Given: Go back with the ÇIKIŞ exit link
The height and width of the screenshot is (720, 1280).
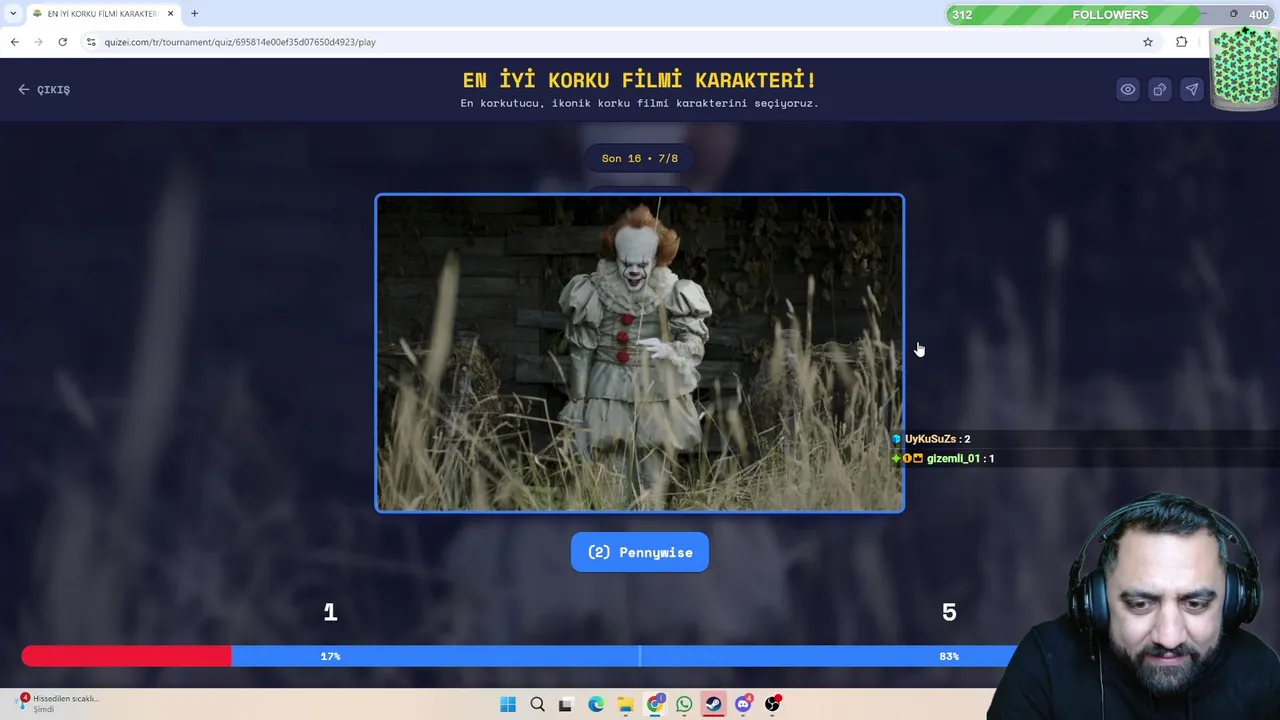Looking at the screenshot, I should [x=44, y=90].
